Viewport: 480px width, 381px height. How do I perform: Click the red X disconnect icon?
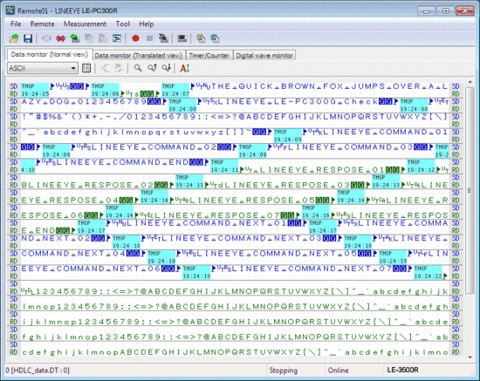click(60, 38)
